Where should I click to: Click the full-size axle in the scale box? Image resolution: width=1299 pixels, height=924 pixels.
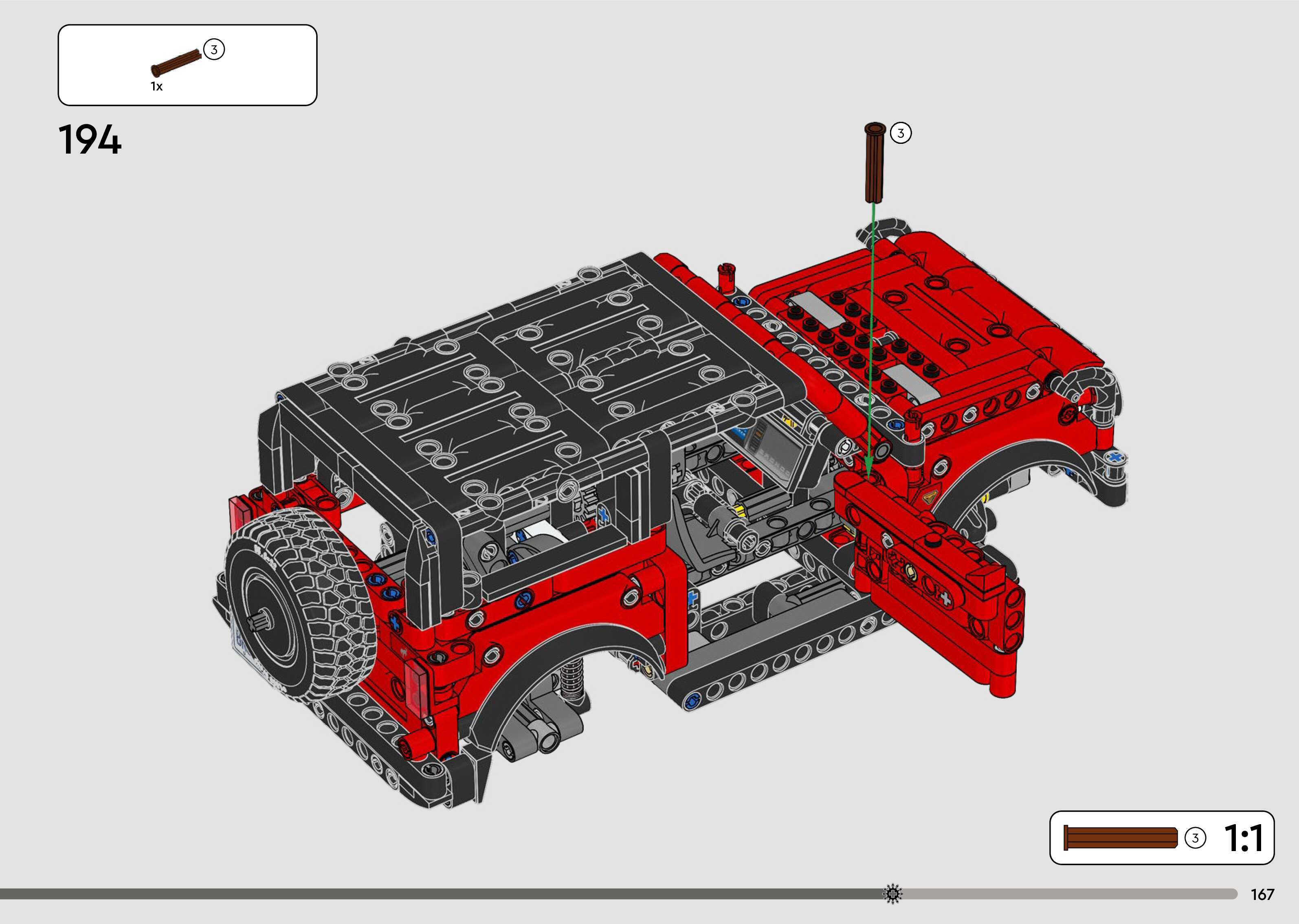[x=1121, y=838]
